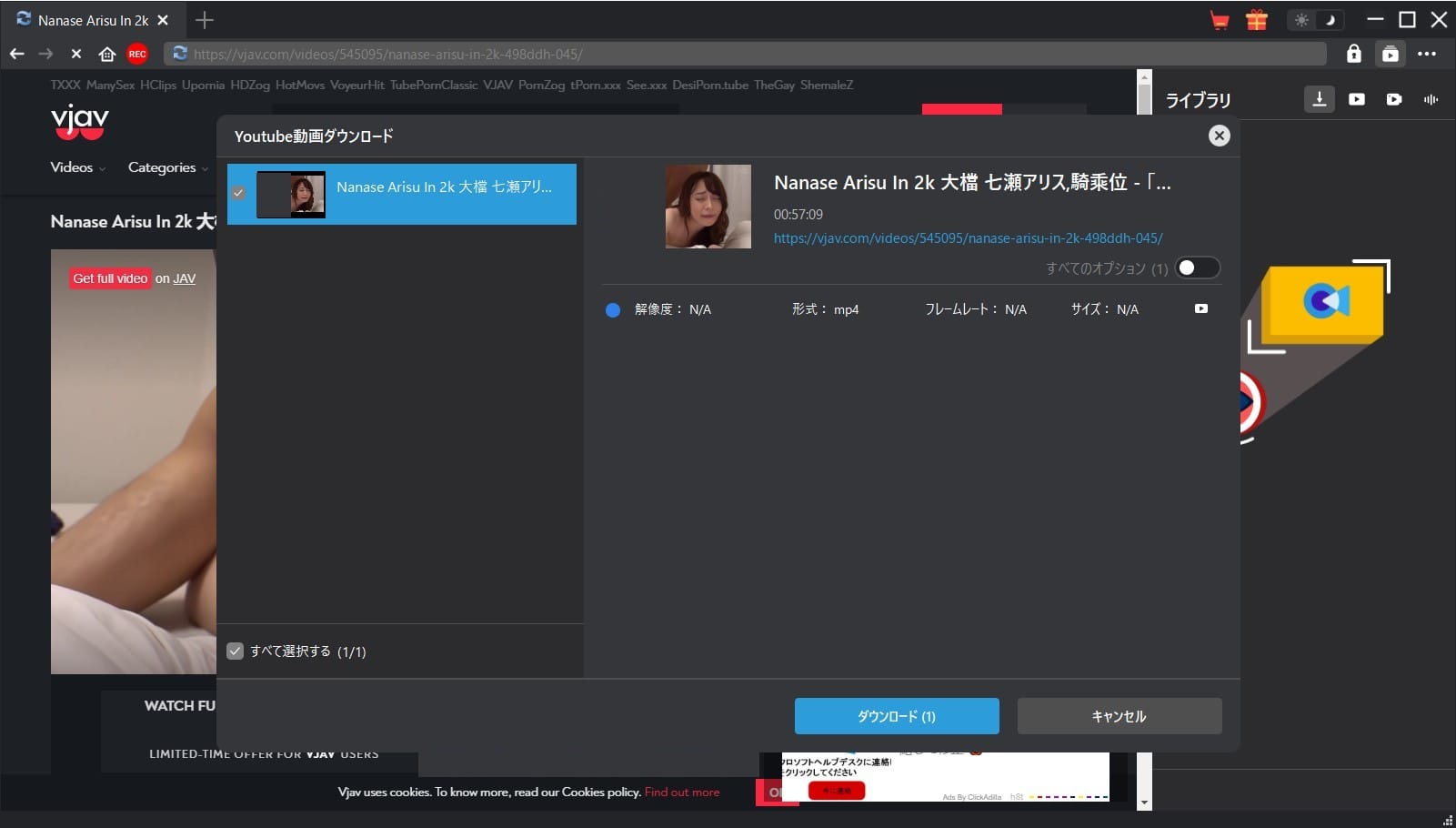Click the 00:57:09 duration text
This screenshot has width=1456, height=828.
click(x=798, y=215)
